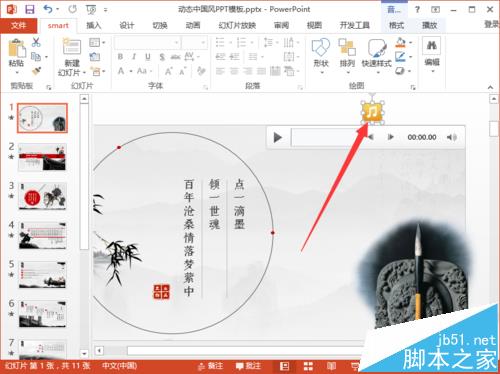The height and width of the screenshot is (374, 500).
Task: Toggle underline formatting
Action: point(148,57)
